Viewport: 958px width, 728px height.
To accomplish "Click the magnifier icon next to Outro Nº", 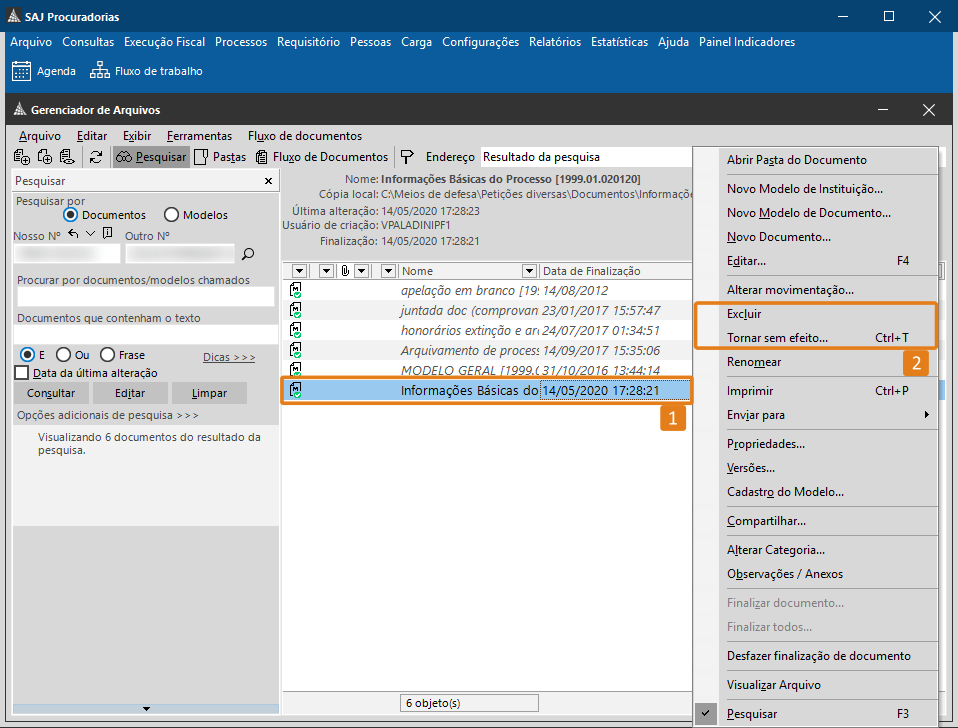I will (249, 254).
